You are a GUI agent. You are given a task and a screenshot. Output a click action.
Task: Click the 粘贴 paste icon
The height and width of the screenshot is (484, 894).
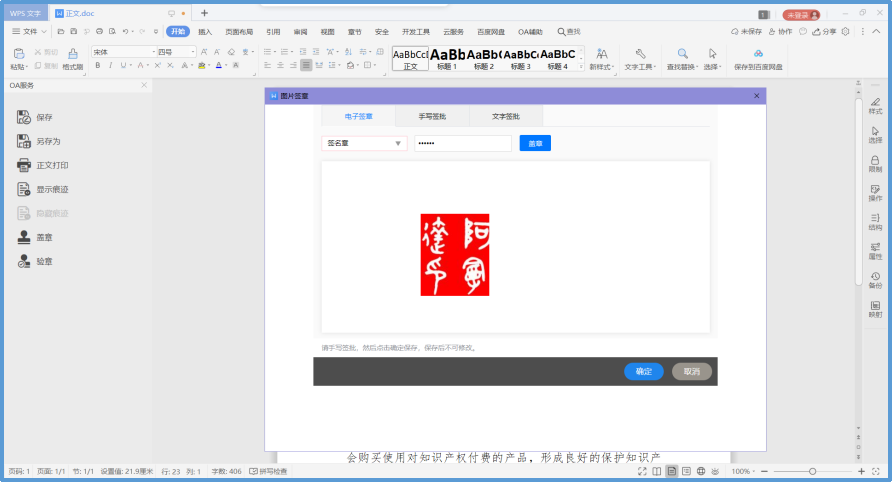click(19, 54)
